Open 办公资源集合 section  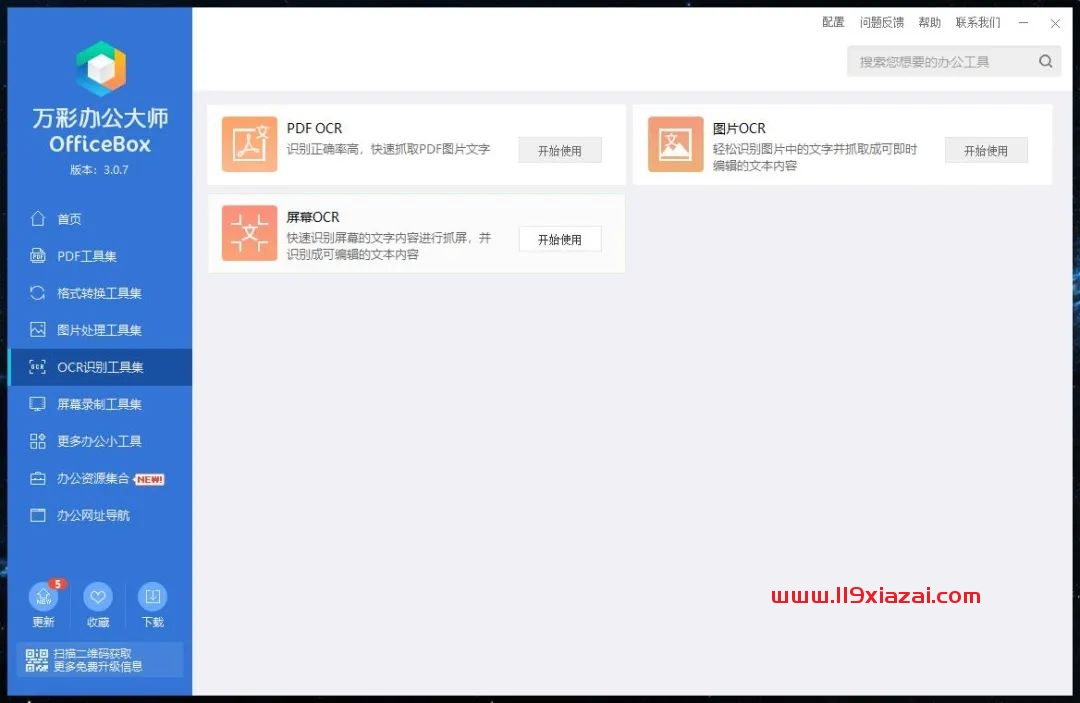101,478
